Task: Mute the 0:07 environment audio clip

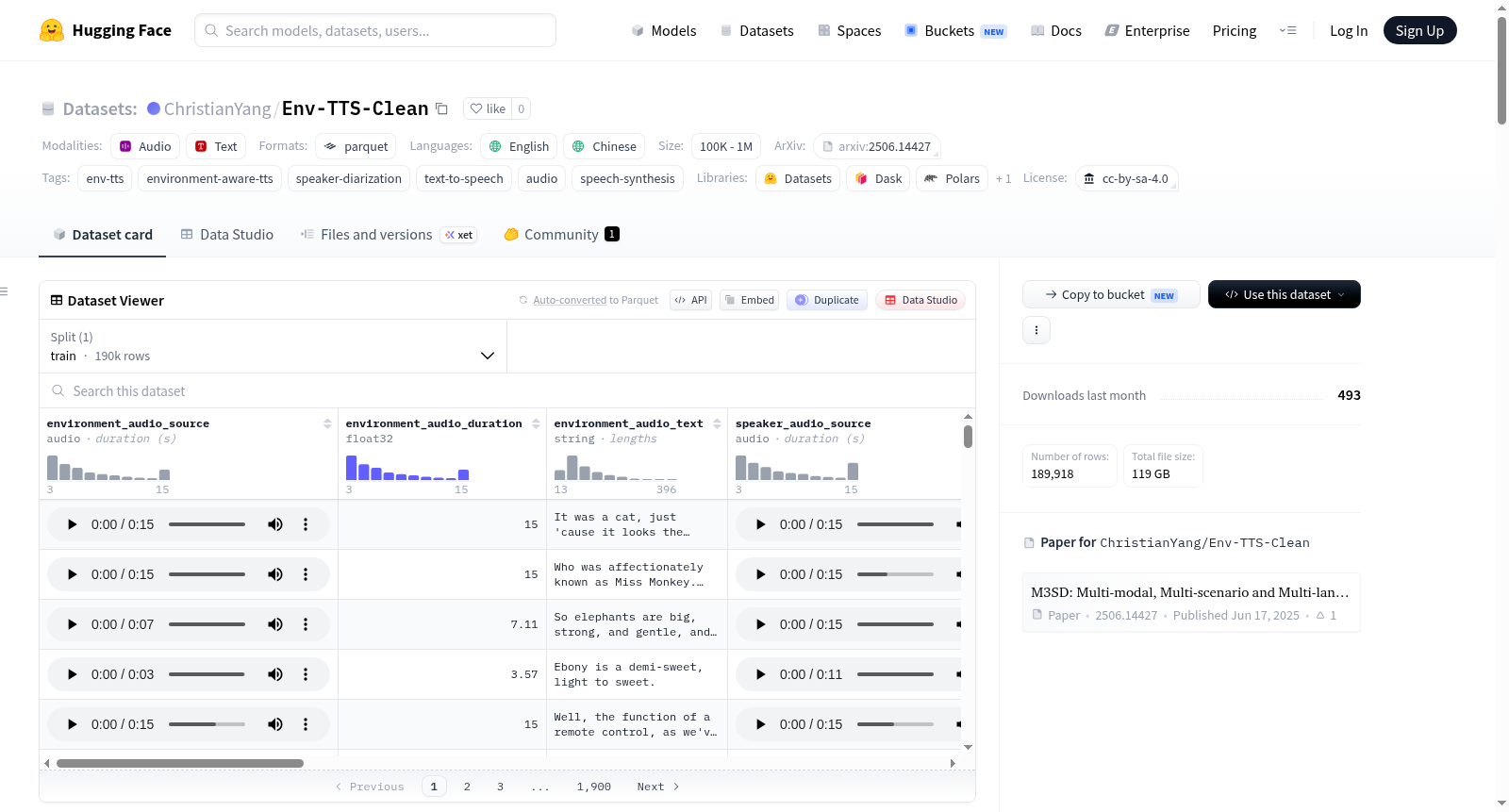Action: tap(275, 624)
